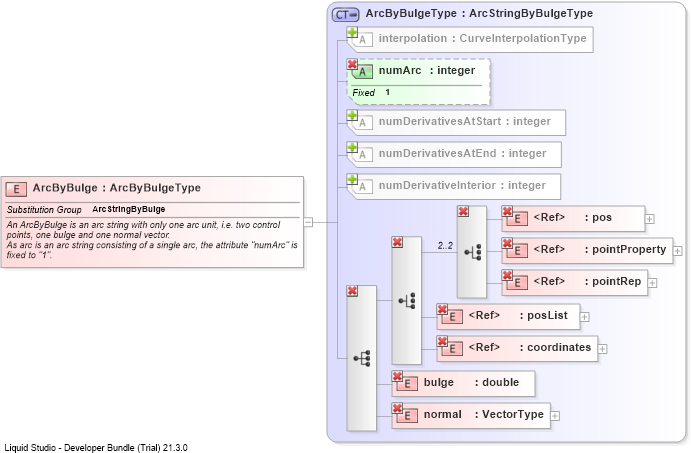
Task: Click the E icon of ArcByBulge element
Action: (16, 189)
